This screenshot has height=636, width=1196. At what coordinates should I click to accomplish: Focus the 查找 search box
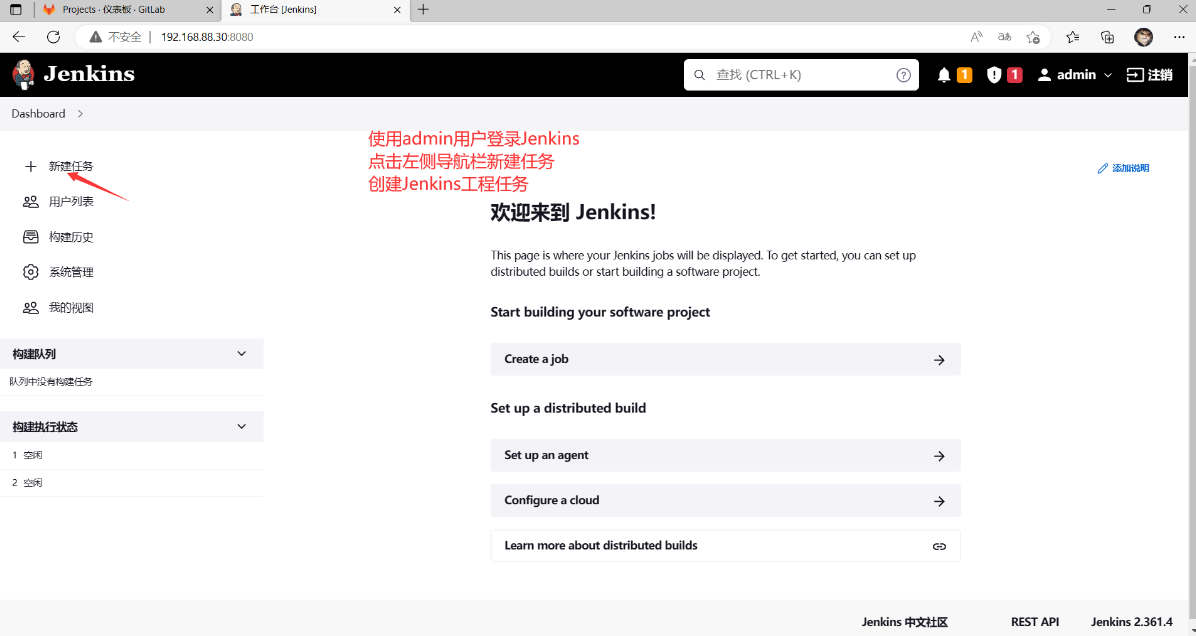click(x=801, y=75)
